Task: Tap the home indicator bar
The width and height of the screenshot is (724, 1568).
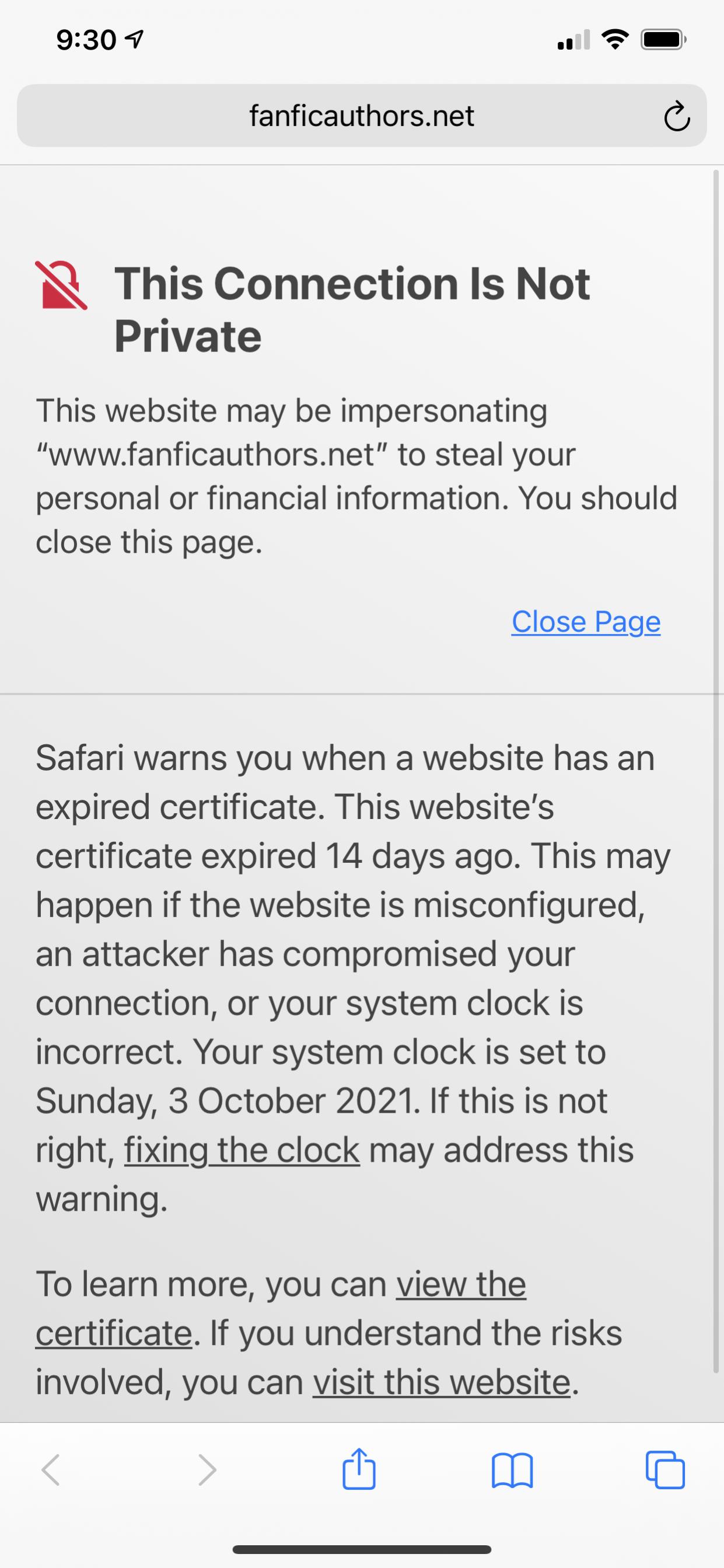Action: 362,1549
